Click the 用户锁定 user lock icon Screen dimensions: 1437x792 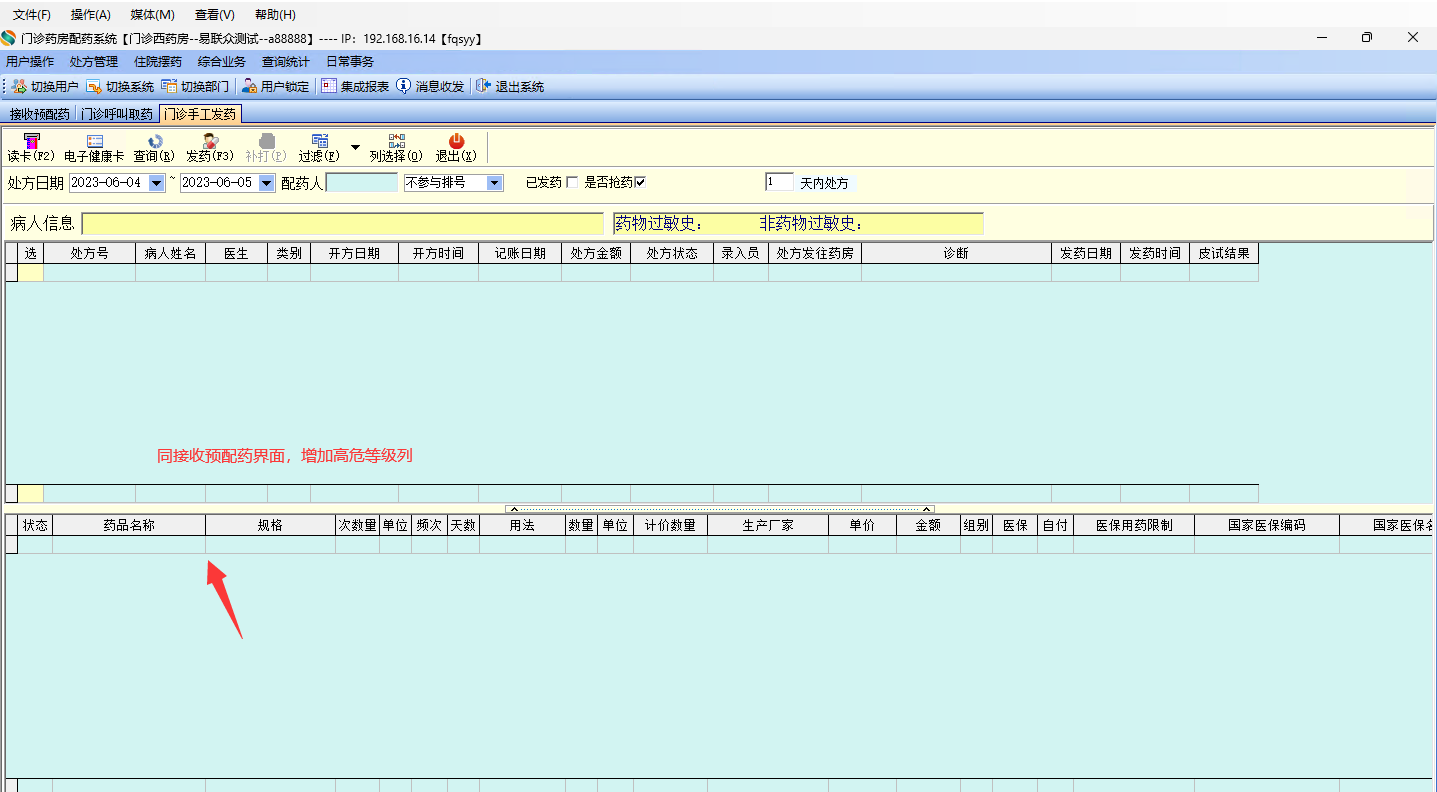pyautogui.click(x=249, y=87)
